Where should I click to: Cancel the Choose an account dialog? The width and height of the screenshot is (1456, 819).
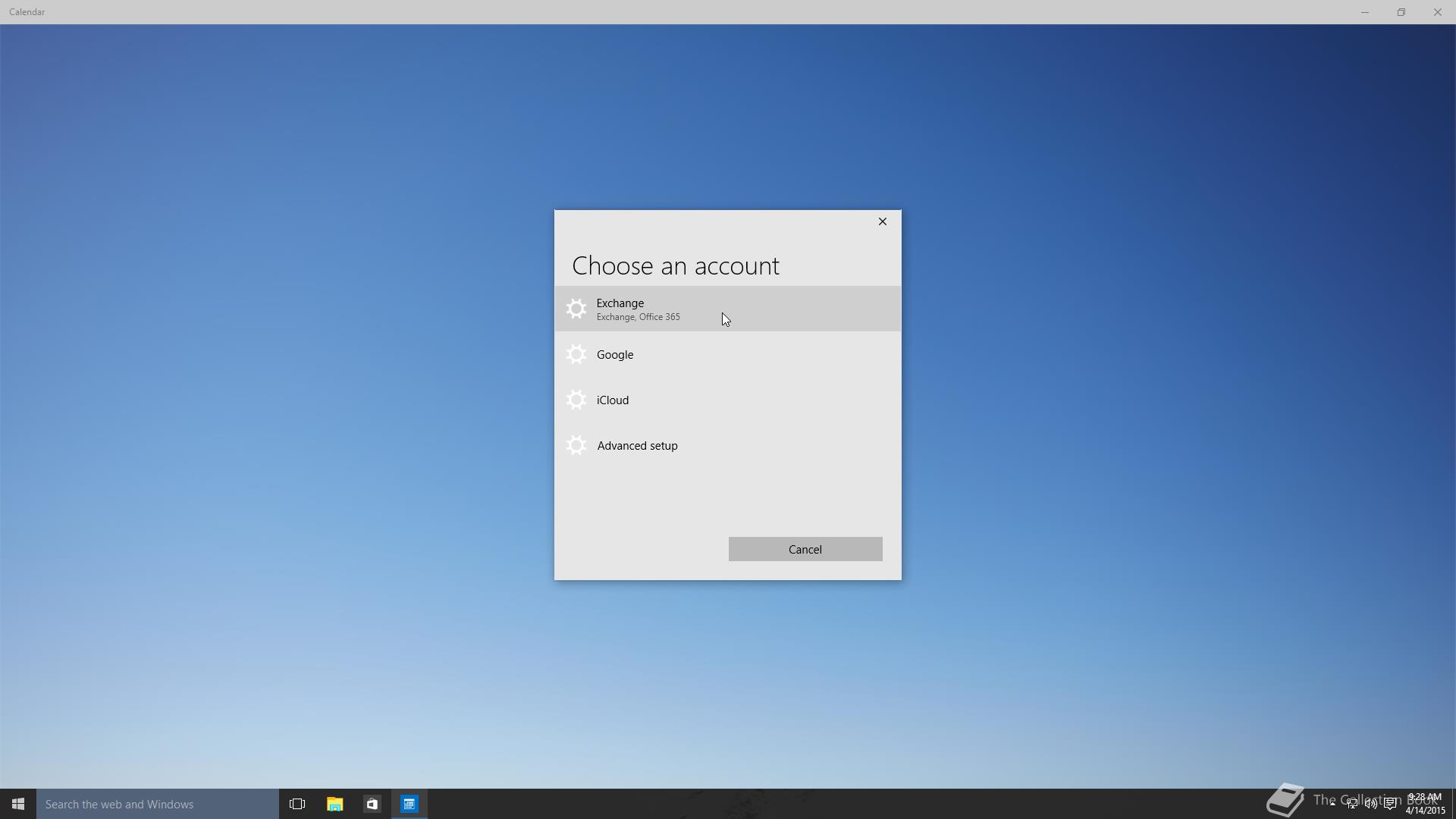805,549
